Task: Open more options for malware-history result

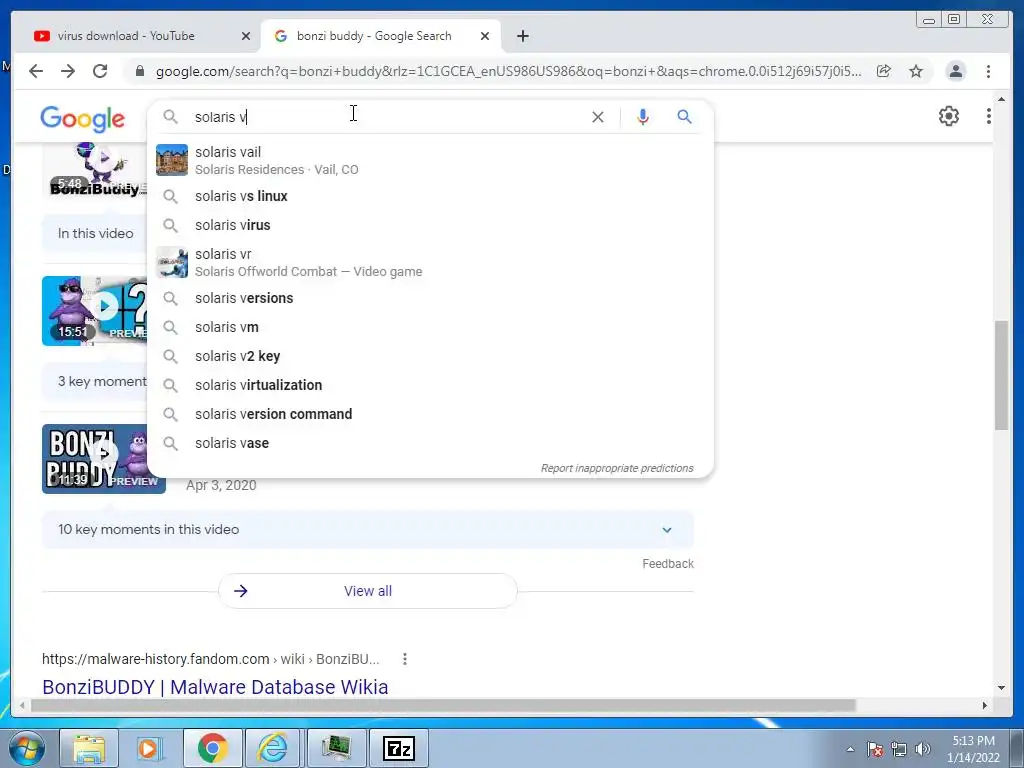Action: coord(405,659)
